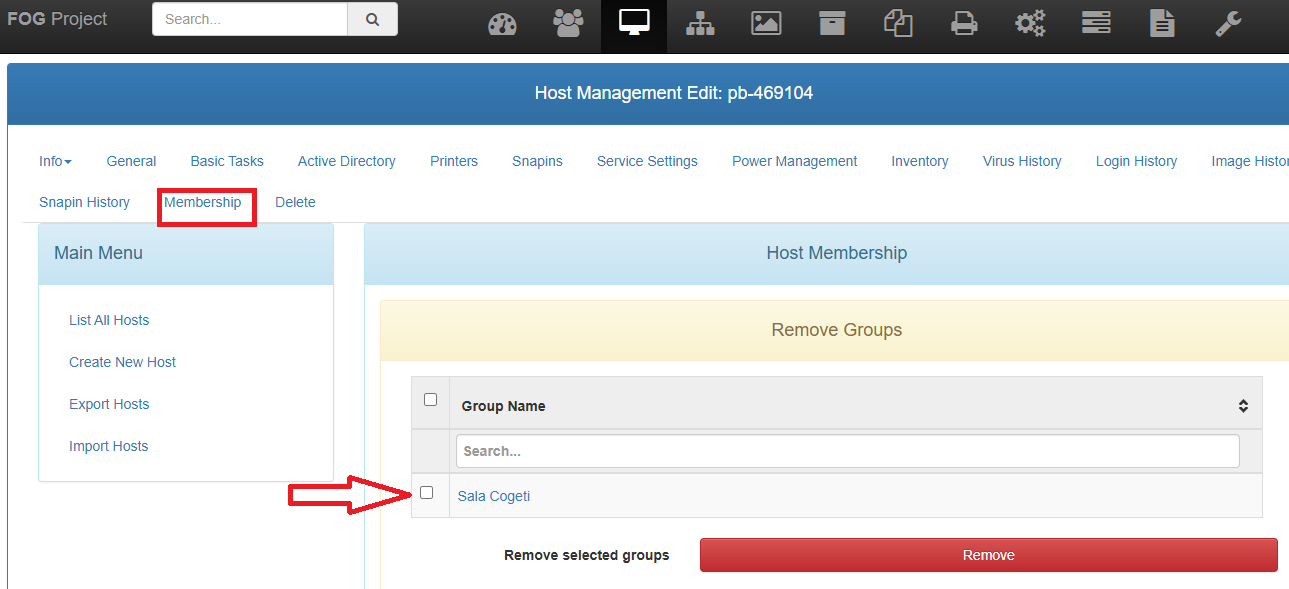Check the Sala Cogeti group checkbox
Screen dimensions: 1289x589
click(x=427, y=493)
